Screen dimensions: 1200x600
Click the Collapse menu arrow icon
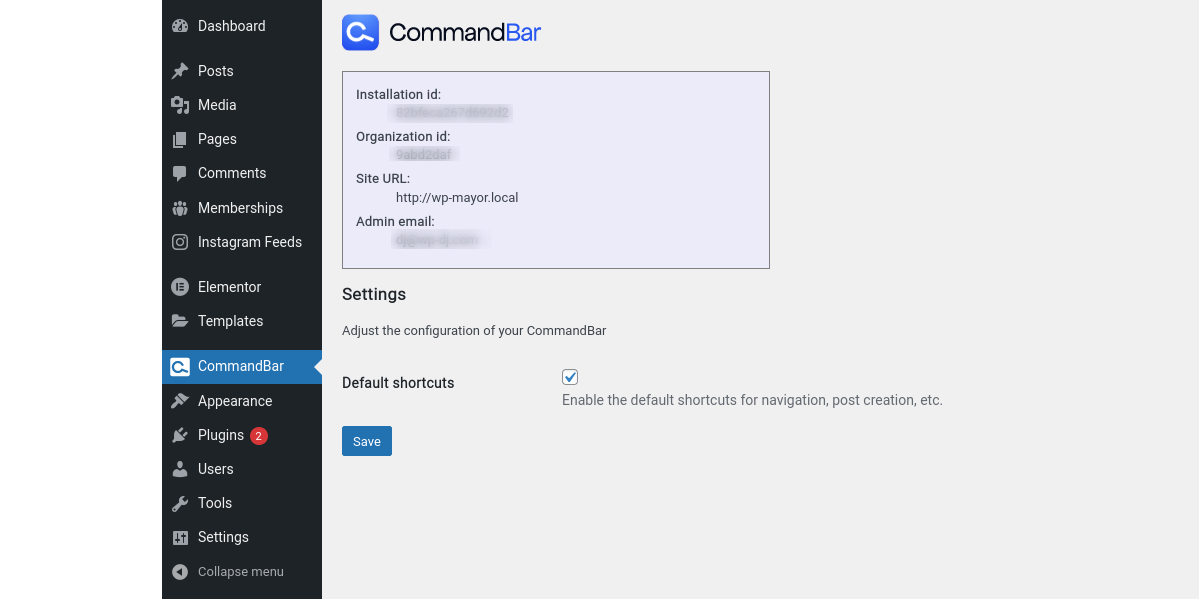[x=180, y=572]
